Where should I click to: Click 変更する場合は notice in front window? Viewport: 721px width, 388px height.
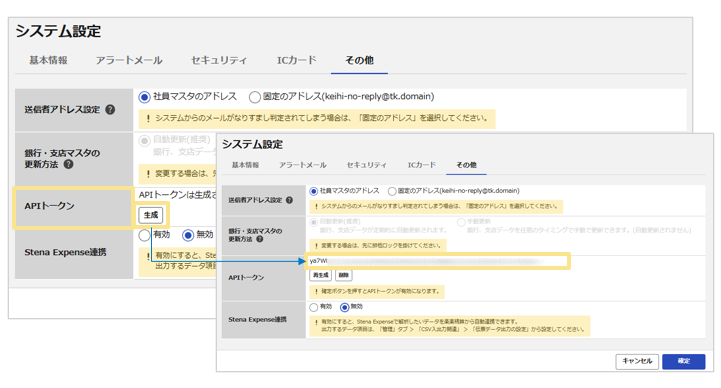point(378,245)
